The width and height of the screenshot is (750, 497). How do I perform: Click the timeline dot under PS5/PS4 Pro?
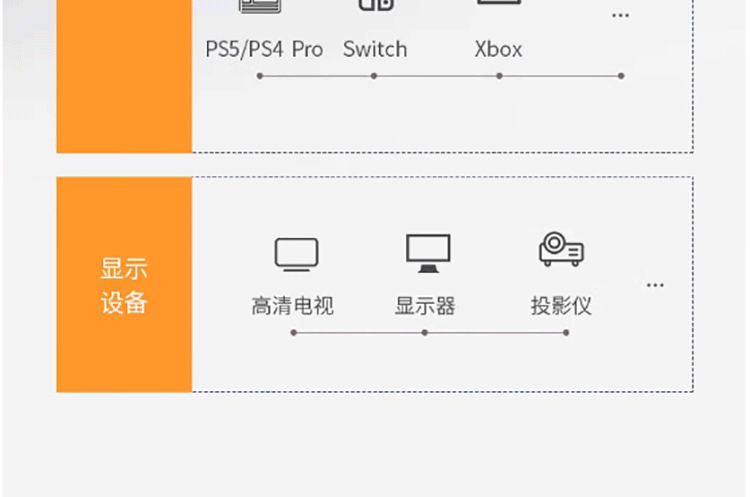click(x=260, y=76)
